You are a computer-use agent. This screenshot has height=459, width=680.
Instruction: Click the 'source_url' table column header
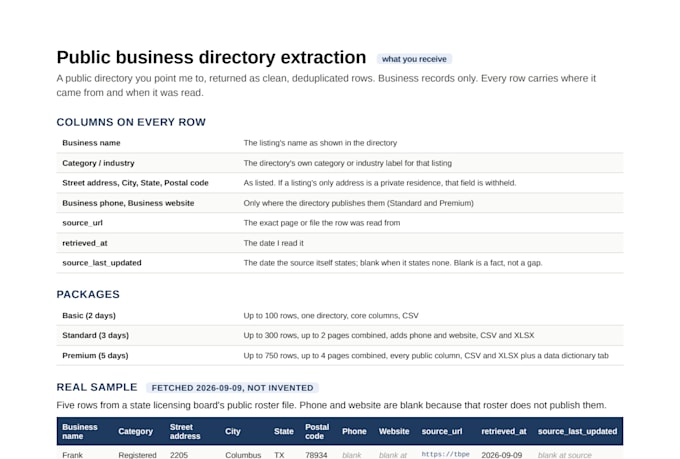tap(442, 432)
